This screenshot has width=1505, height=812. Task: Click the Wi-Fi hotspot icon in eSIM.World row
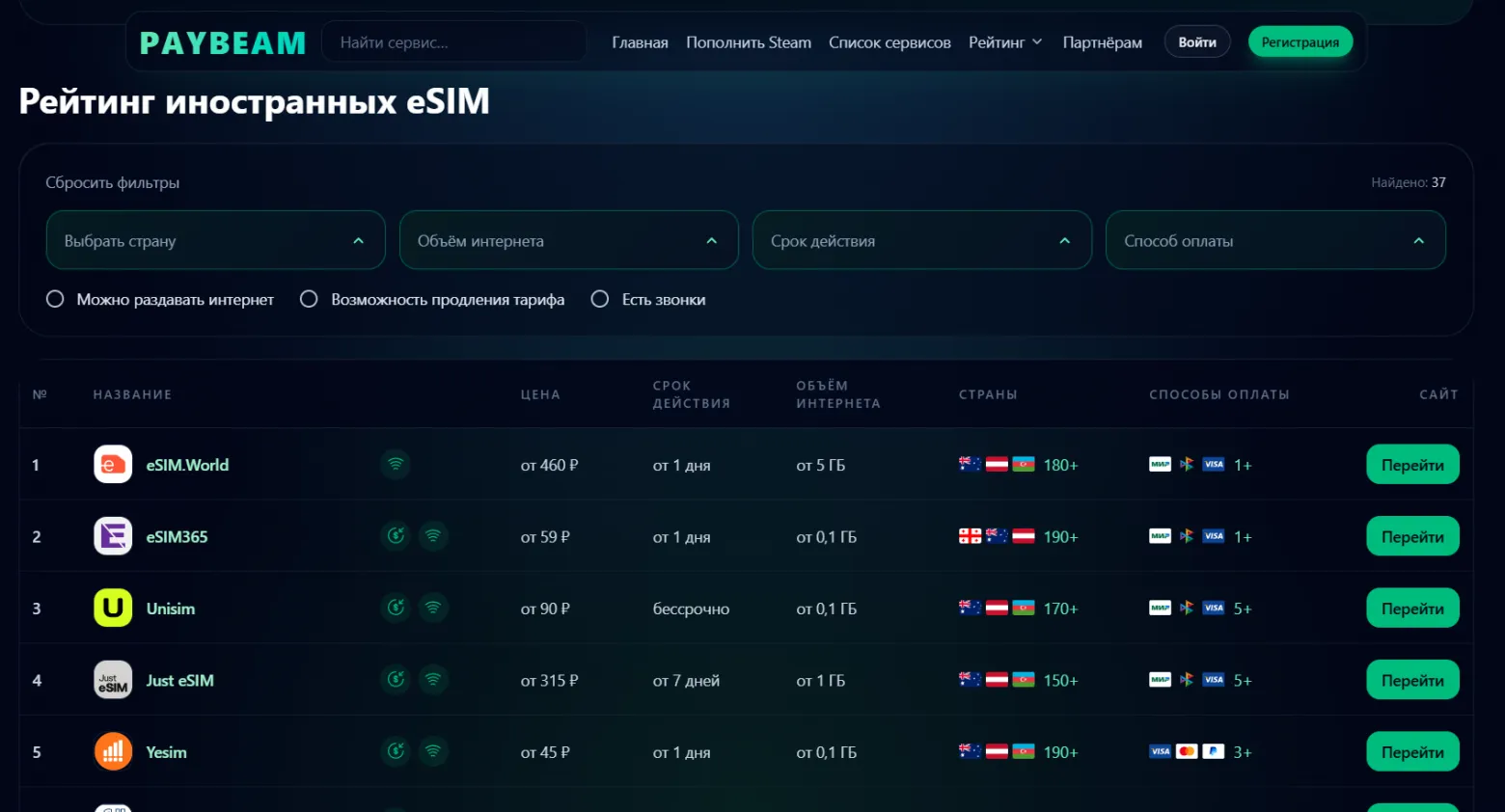tap(396, 464)
